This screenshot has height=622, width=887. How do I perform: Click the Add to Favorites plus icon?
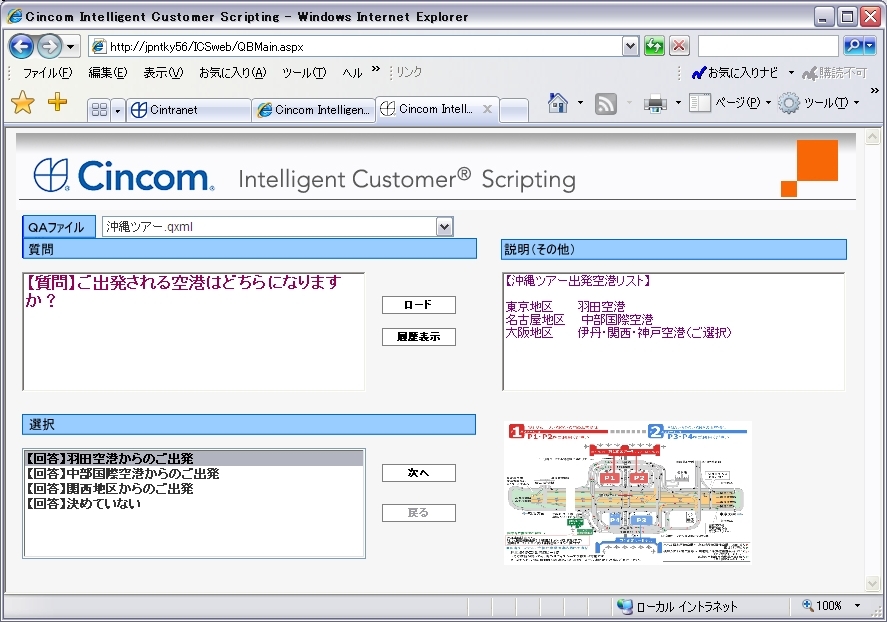(57, 102)
